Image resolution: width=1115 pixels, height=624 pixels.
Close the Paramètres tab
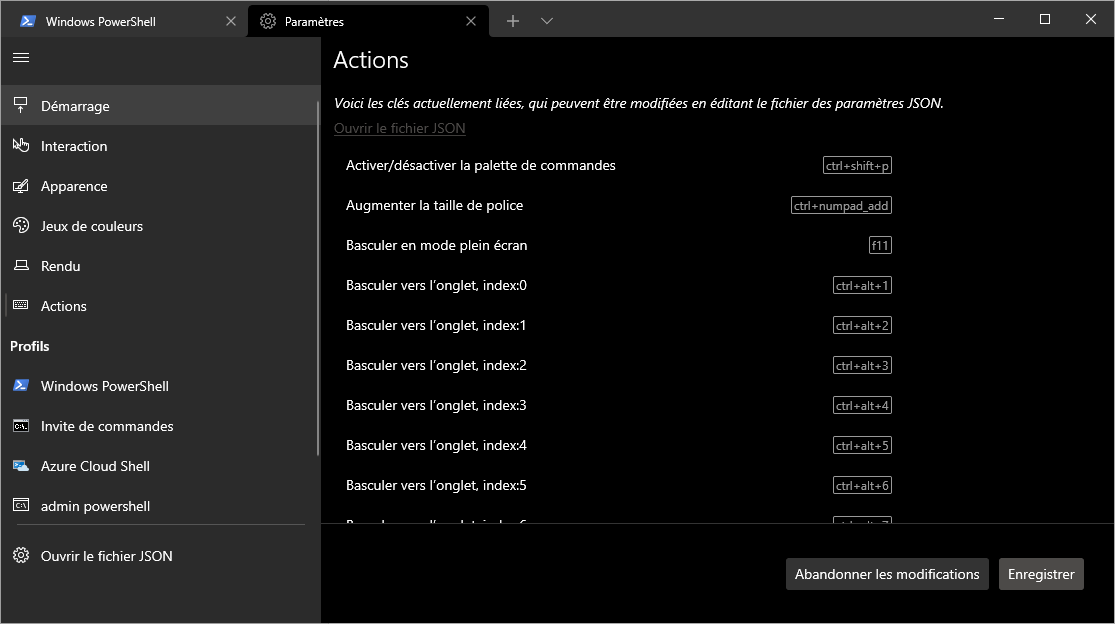(x=472, y=21)
